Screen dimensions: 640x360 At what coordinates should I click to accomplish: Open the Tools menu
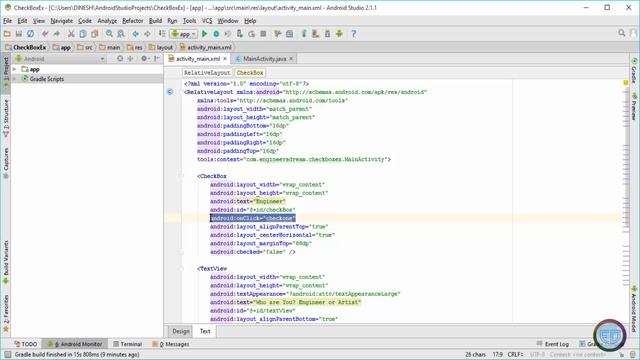(x=189, y=21)
